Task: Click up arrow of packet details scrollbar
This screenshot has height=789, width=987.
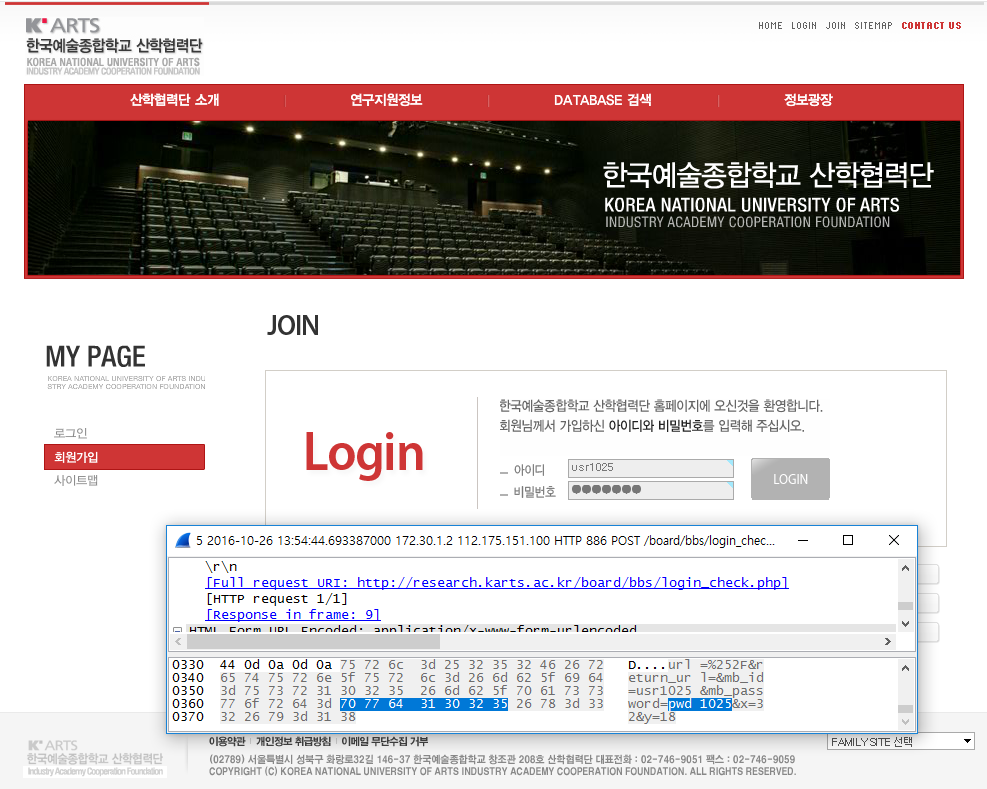Action: pos(905,568)
